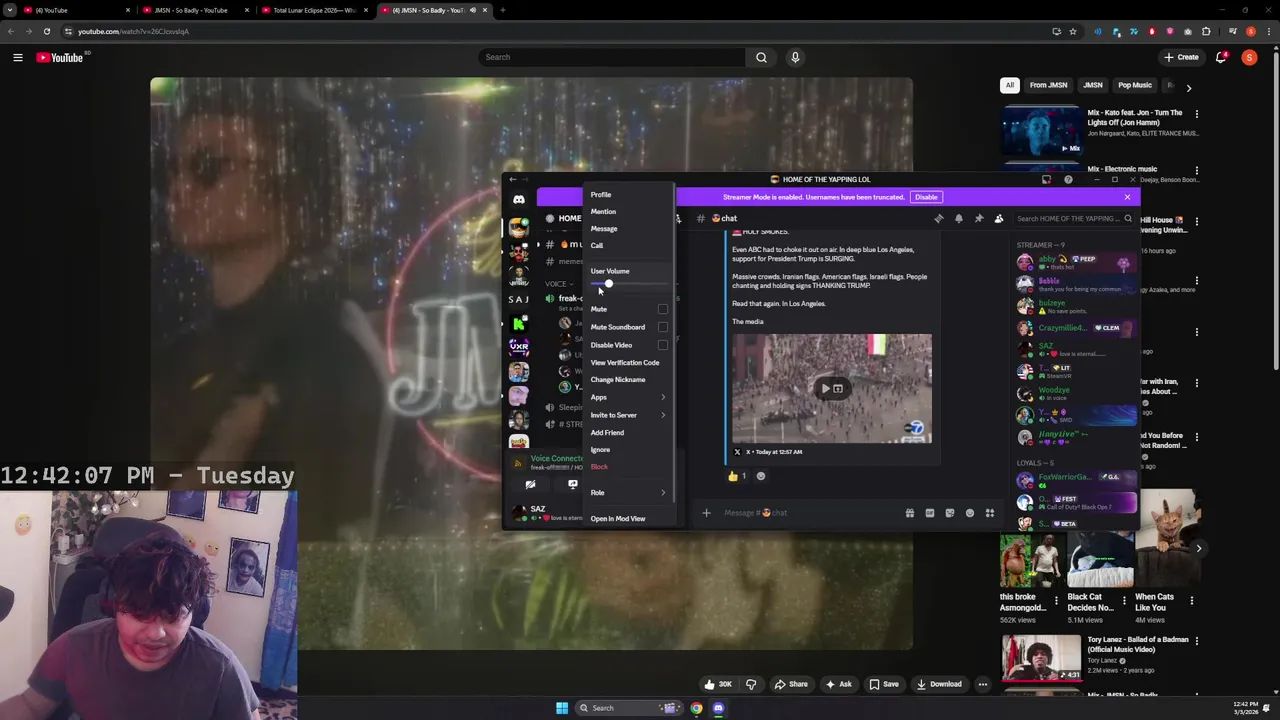Screen dimensions: 1280x720
Task: Bookmark page with Chrome star icon
Action: coord(1073,31)
